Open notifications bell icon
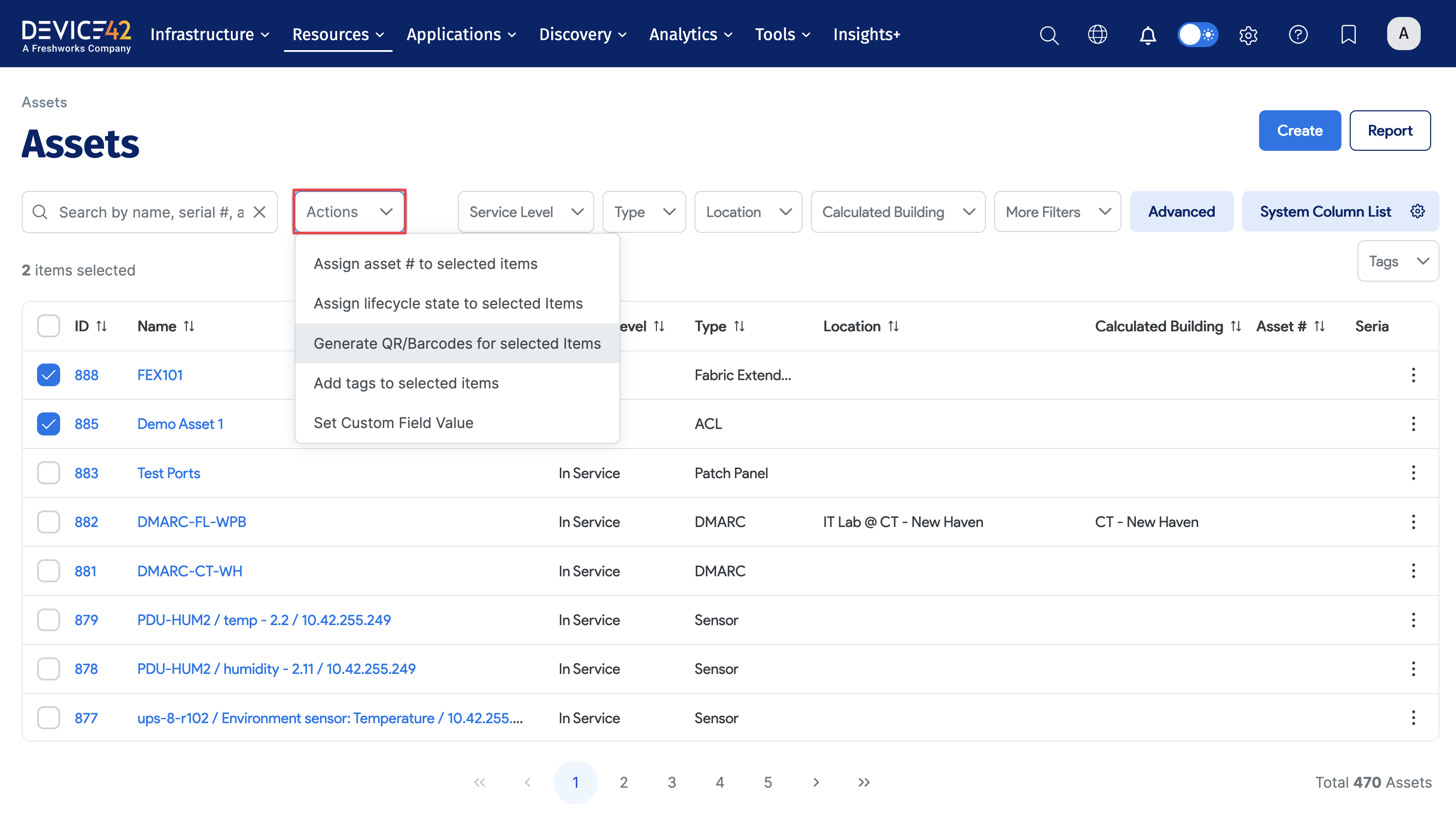The image size is (1456, 823). (1148, 35)
